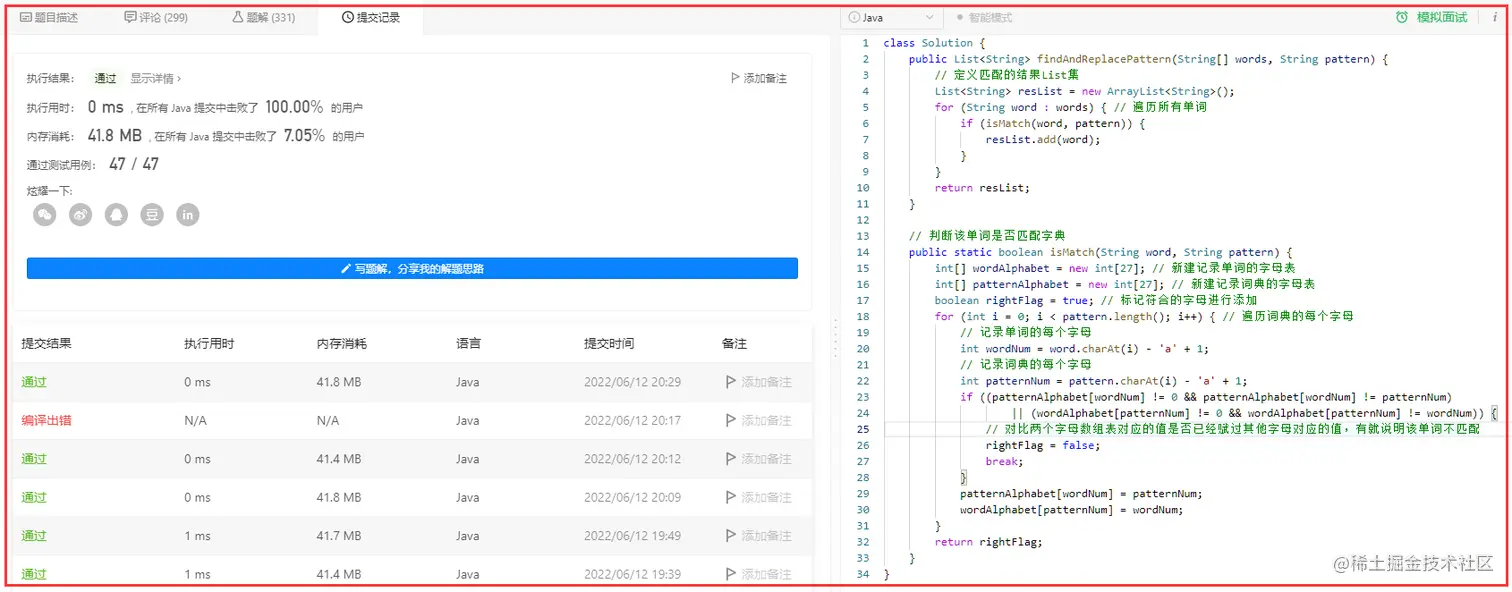Viewport: 1512px width, 592px height.
Task: Click the 100.00% beat percentage
Action: [294, 107]
